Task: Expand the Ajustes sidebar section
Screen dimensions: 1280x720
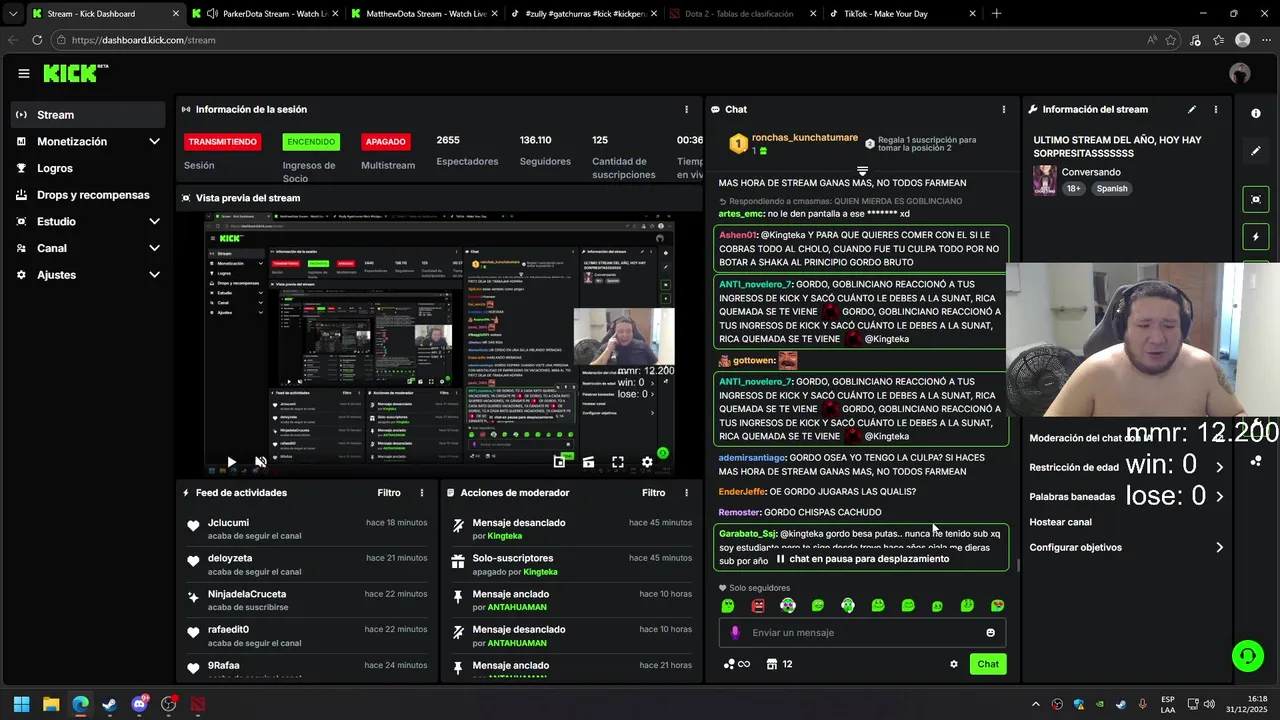Action: point(154,275)
